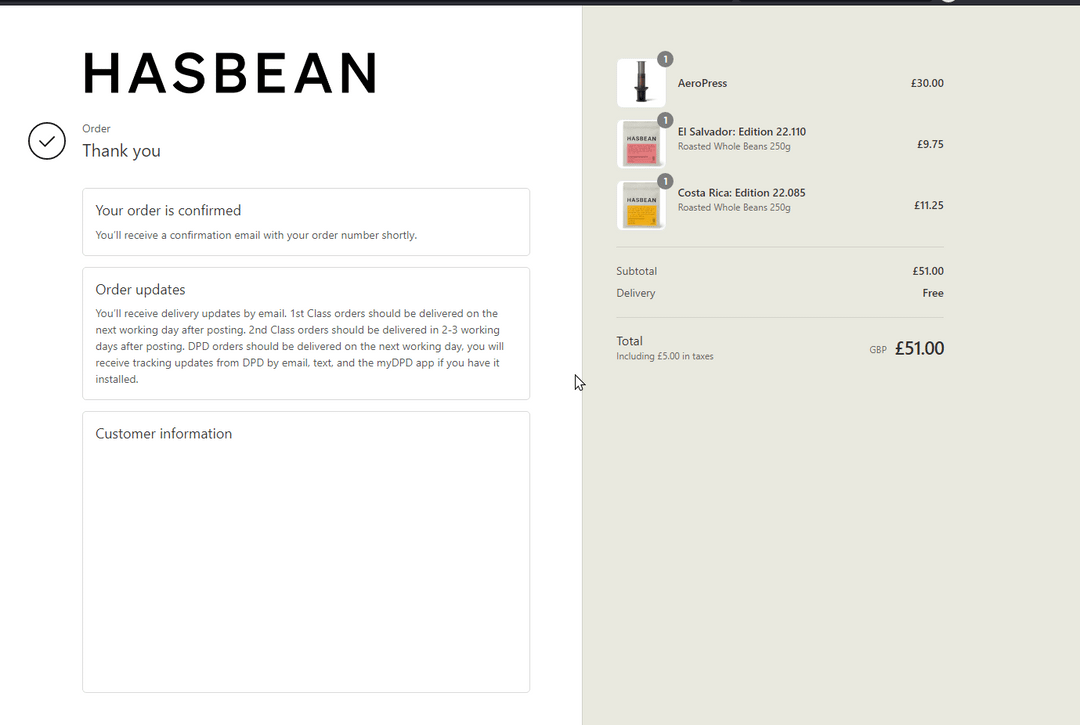Click the large £51.00 total amount
Screen dimensions: 1080x725
click(x=919, y=349)
